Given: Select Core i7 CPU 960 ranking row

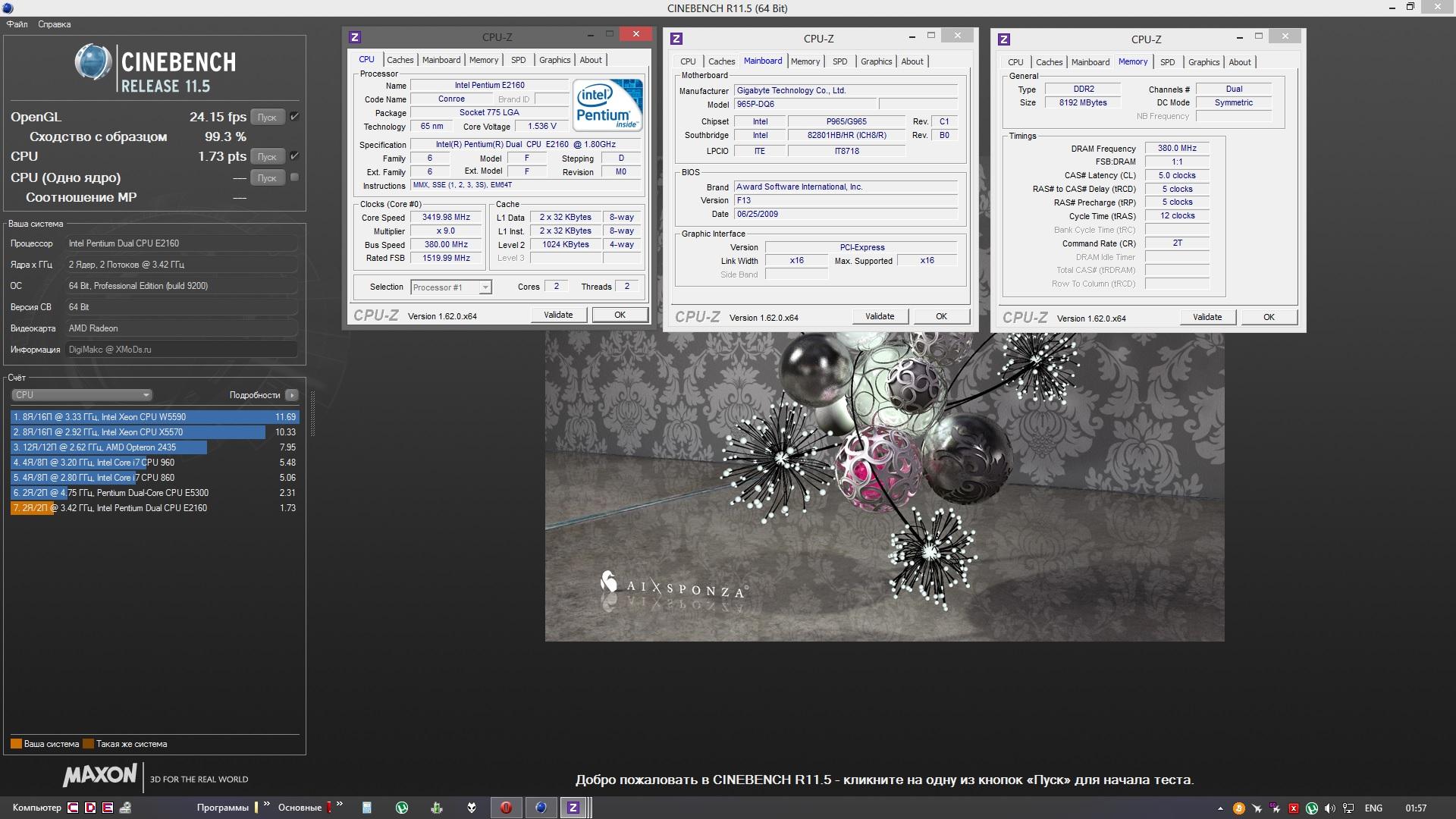Looking at the screenshot, I should point(155,463).
